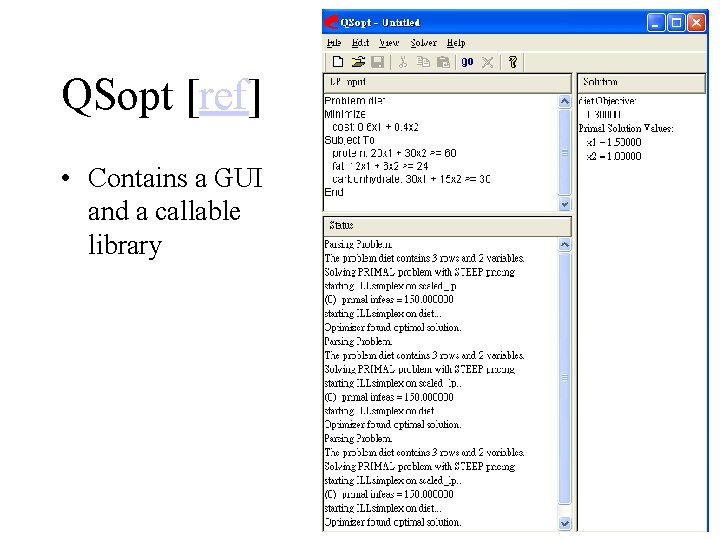The height and width of the screenshot is (540, 720).
Task: Click the Save disk toolbar icon
Action: [377, 62]
